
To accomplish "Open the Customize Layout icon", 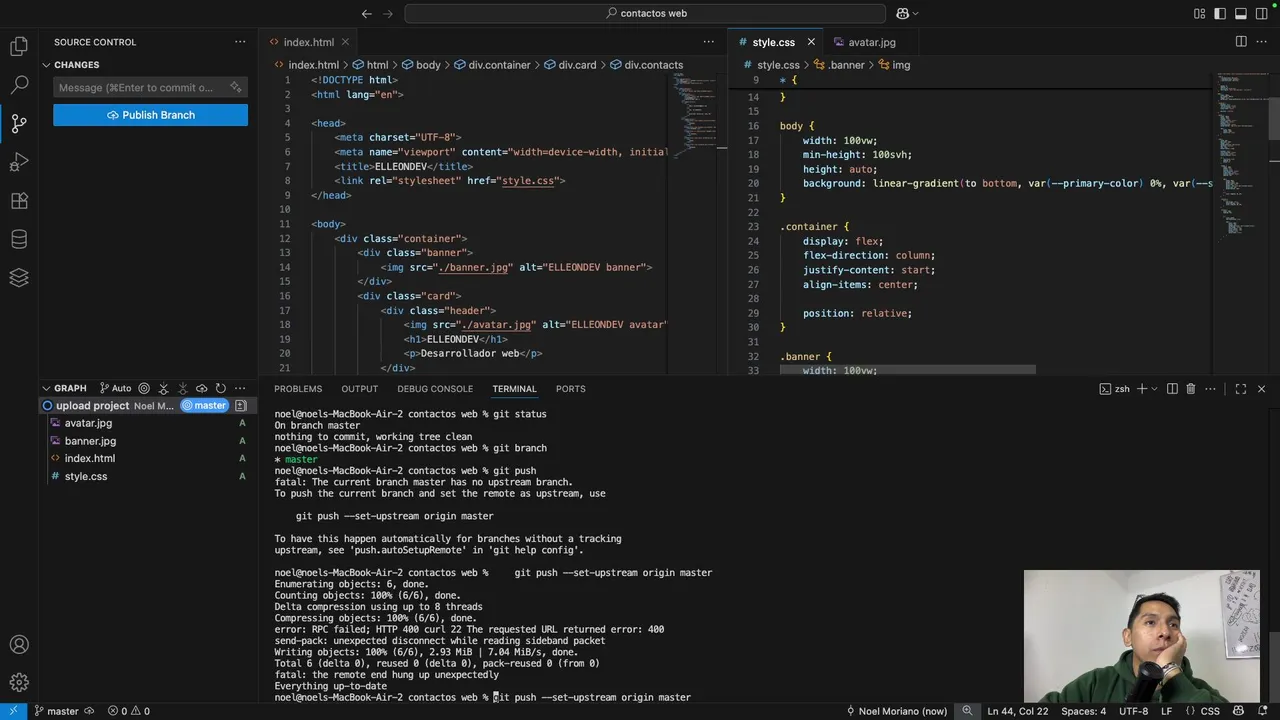I will [1199, 14].
